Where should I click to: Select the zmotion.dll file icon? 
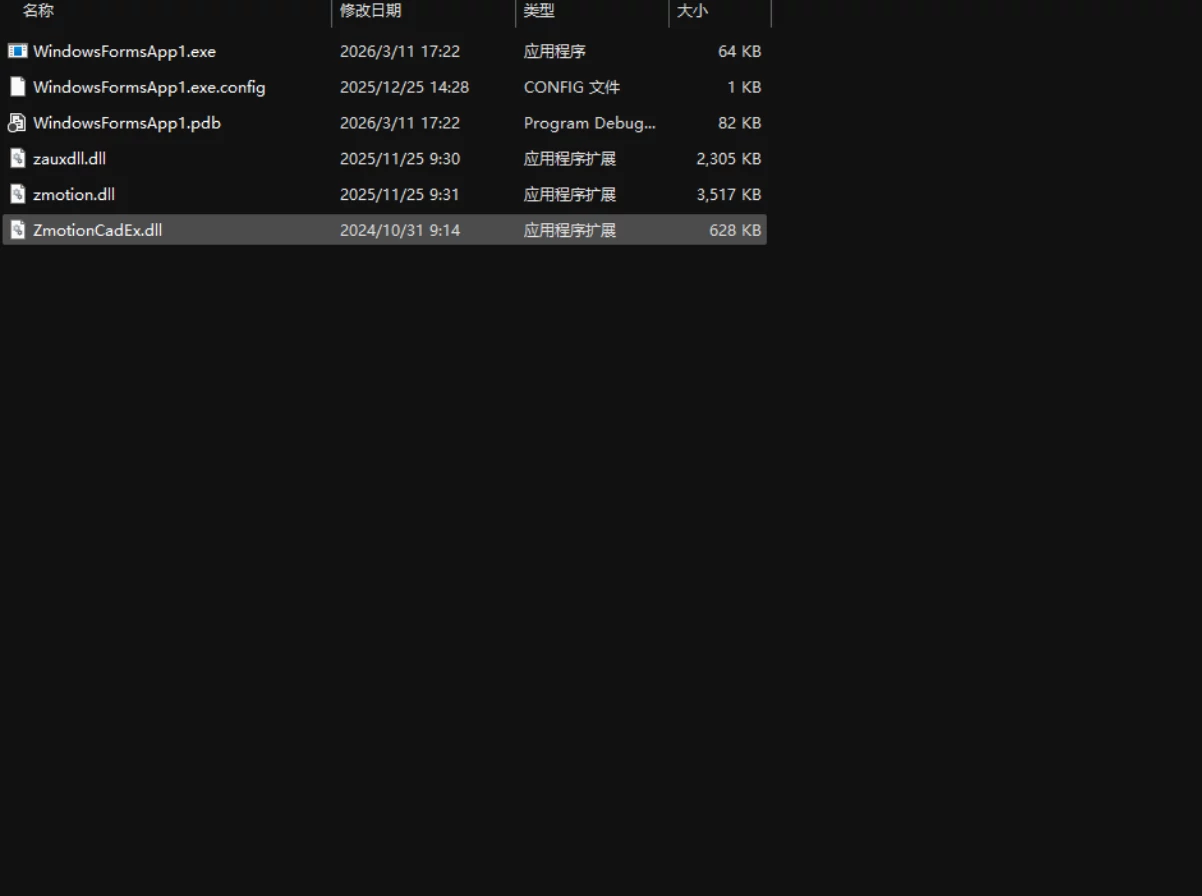click(x=17, y=194)
